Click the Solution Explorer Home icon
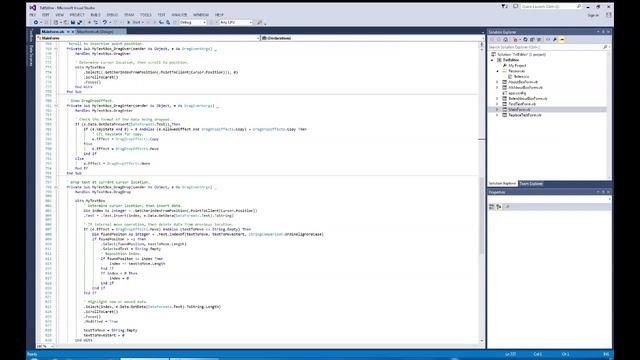Screen dimensions: 640x360 point(505,40)
